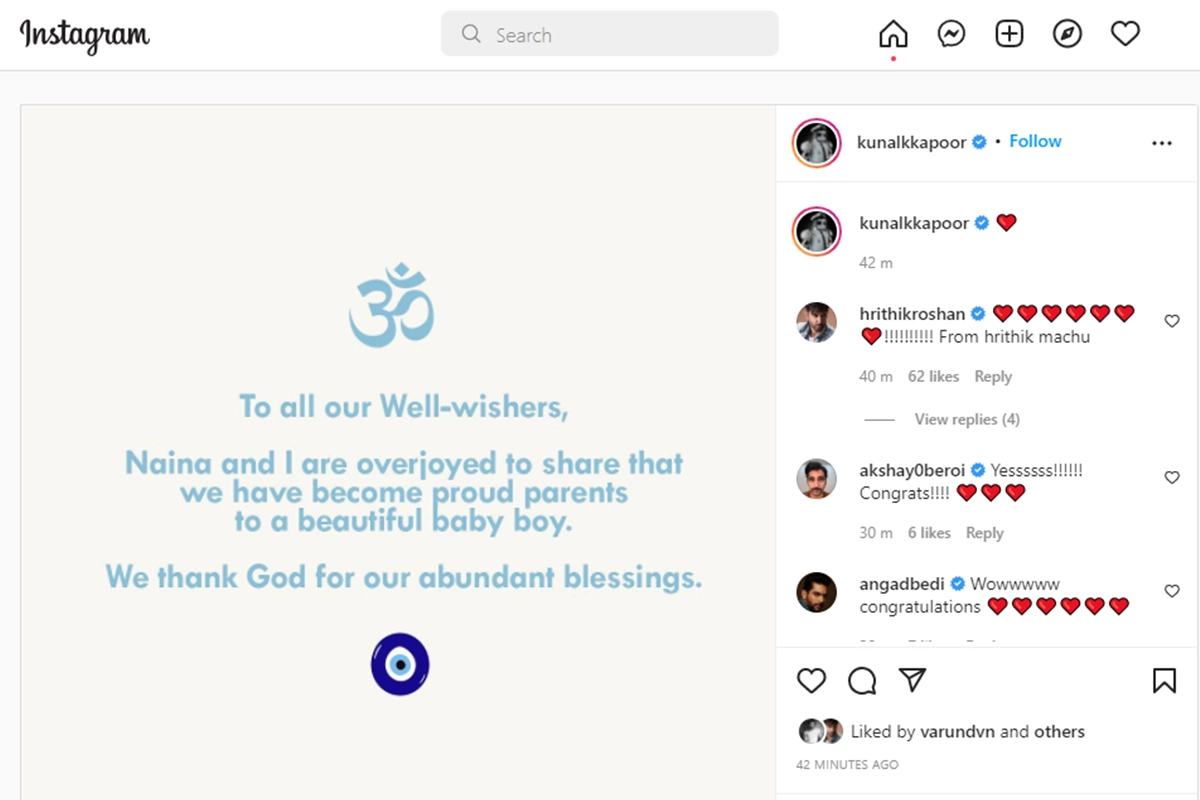Save post with bookmark icon
The height and width of the screenshot is (800, 1200).
1164,681
